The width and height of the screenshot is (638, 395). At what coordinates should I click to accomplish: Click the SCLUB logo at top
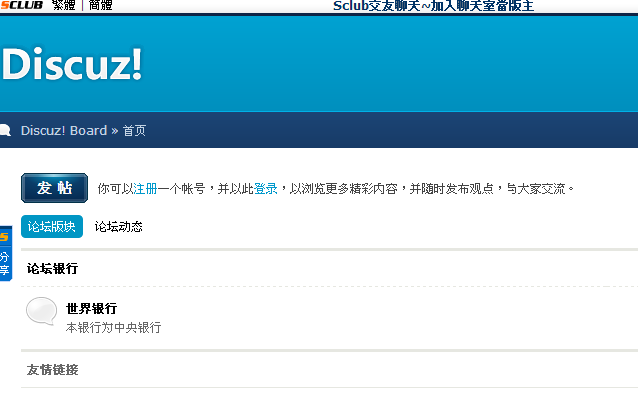(x=22, y=5)
